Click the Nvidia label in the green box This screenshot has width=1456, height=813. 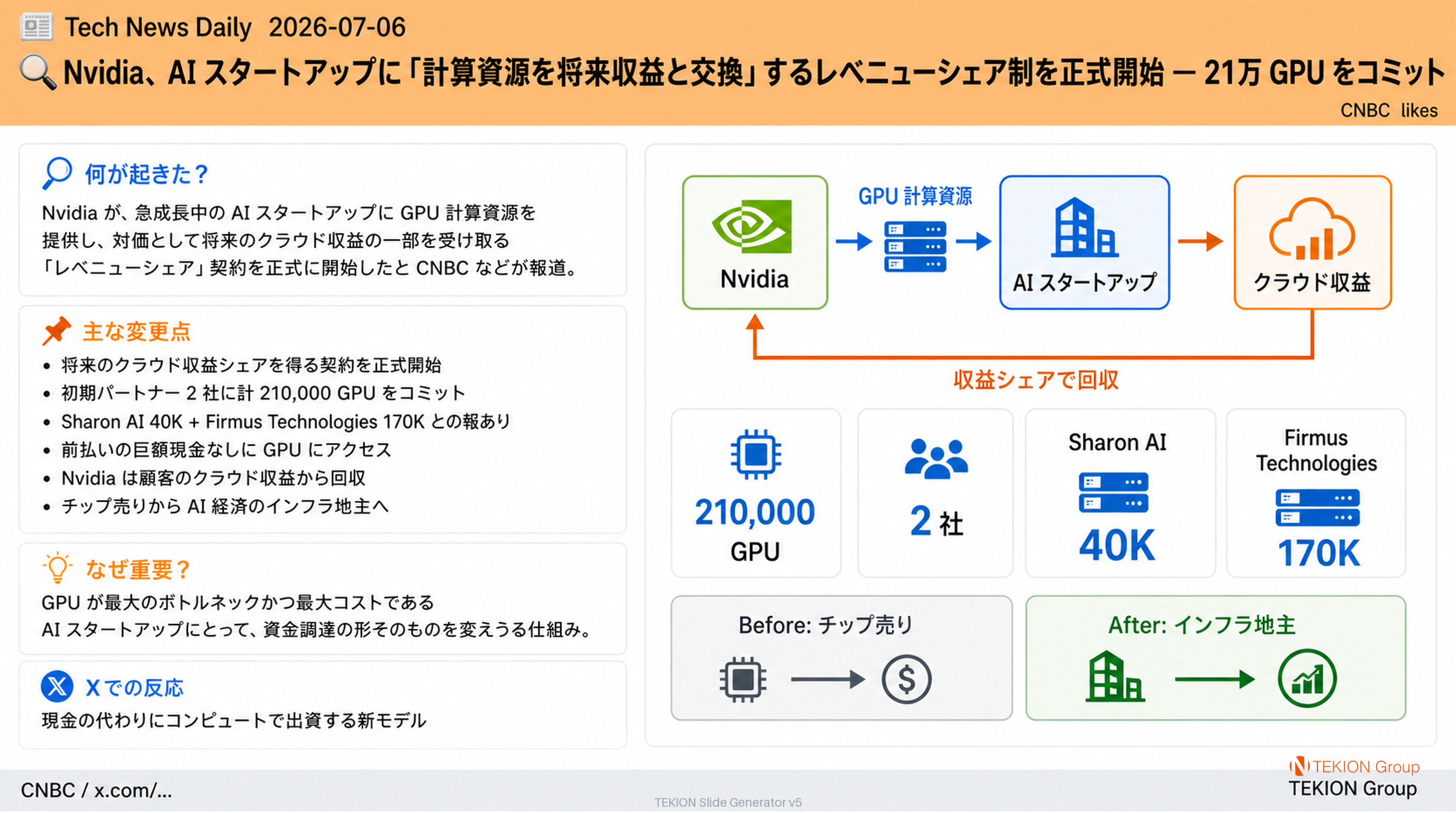[754, 279]
